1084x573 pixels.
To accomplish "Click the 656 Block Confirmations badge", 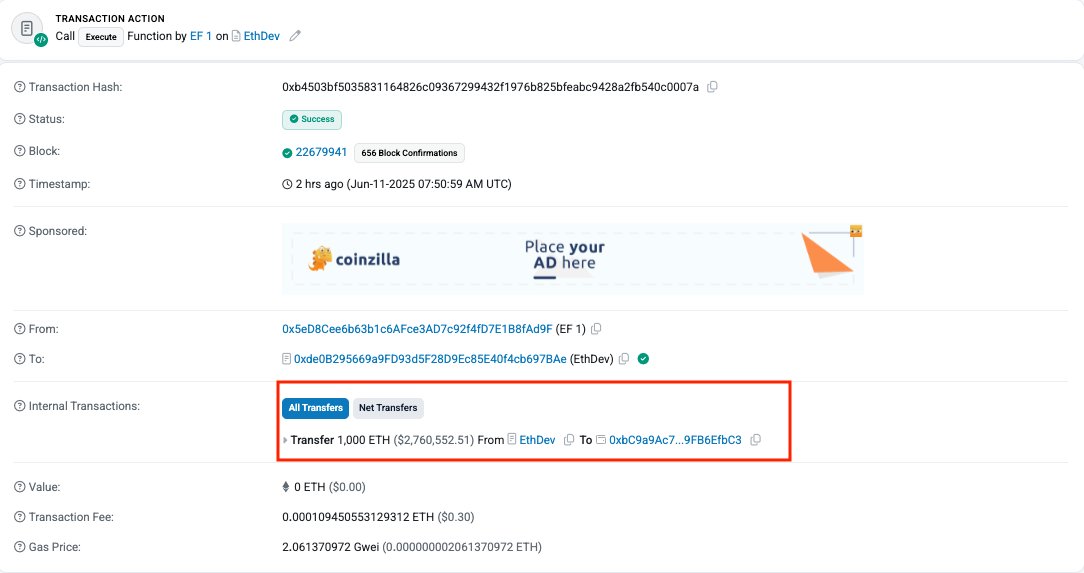I will 409,153.
